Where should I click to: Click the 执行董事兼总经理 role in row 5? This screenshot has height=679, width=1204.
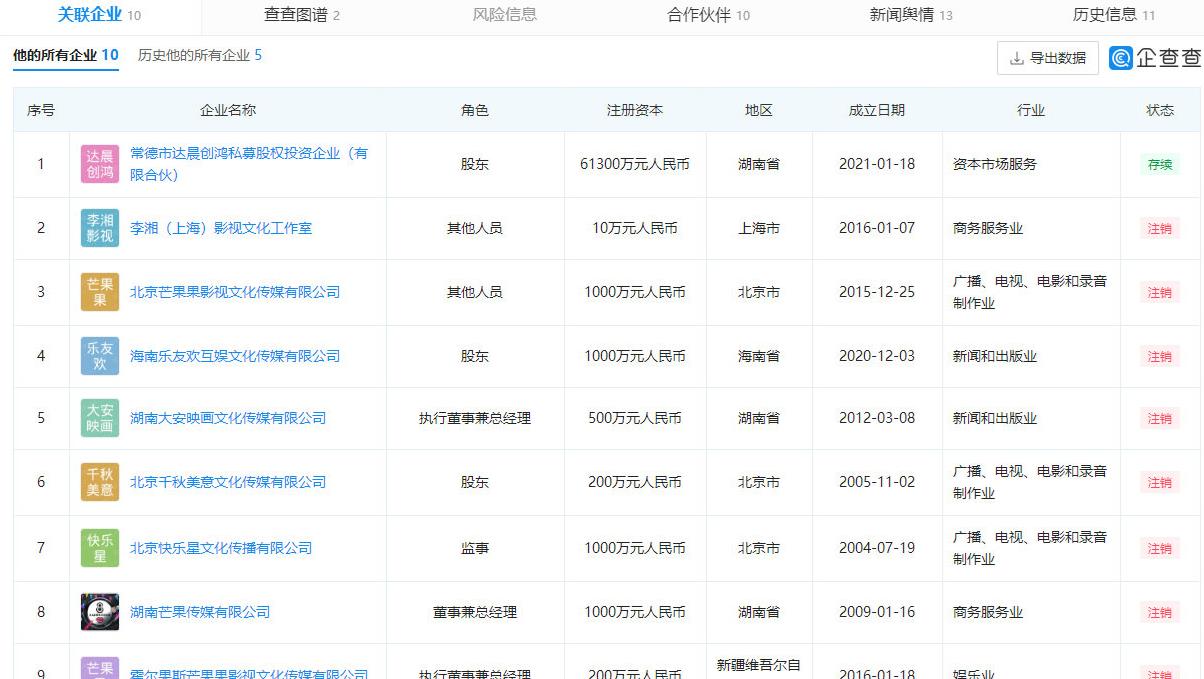pyautogui.click(x=475, y=418)
